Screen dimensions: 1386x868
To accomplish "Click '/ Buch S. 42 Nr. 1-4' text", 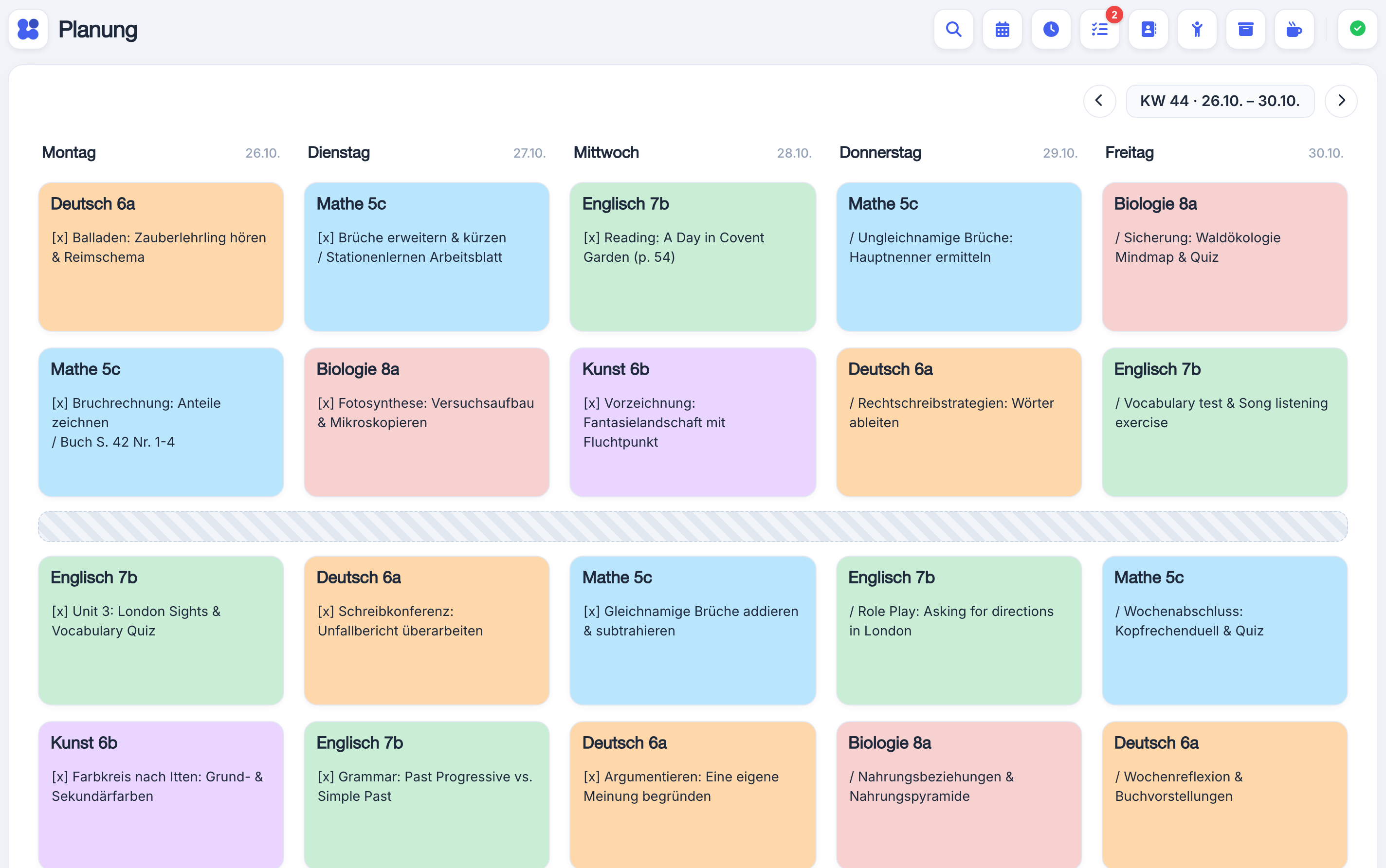I will click(x=113, y=442).
